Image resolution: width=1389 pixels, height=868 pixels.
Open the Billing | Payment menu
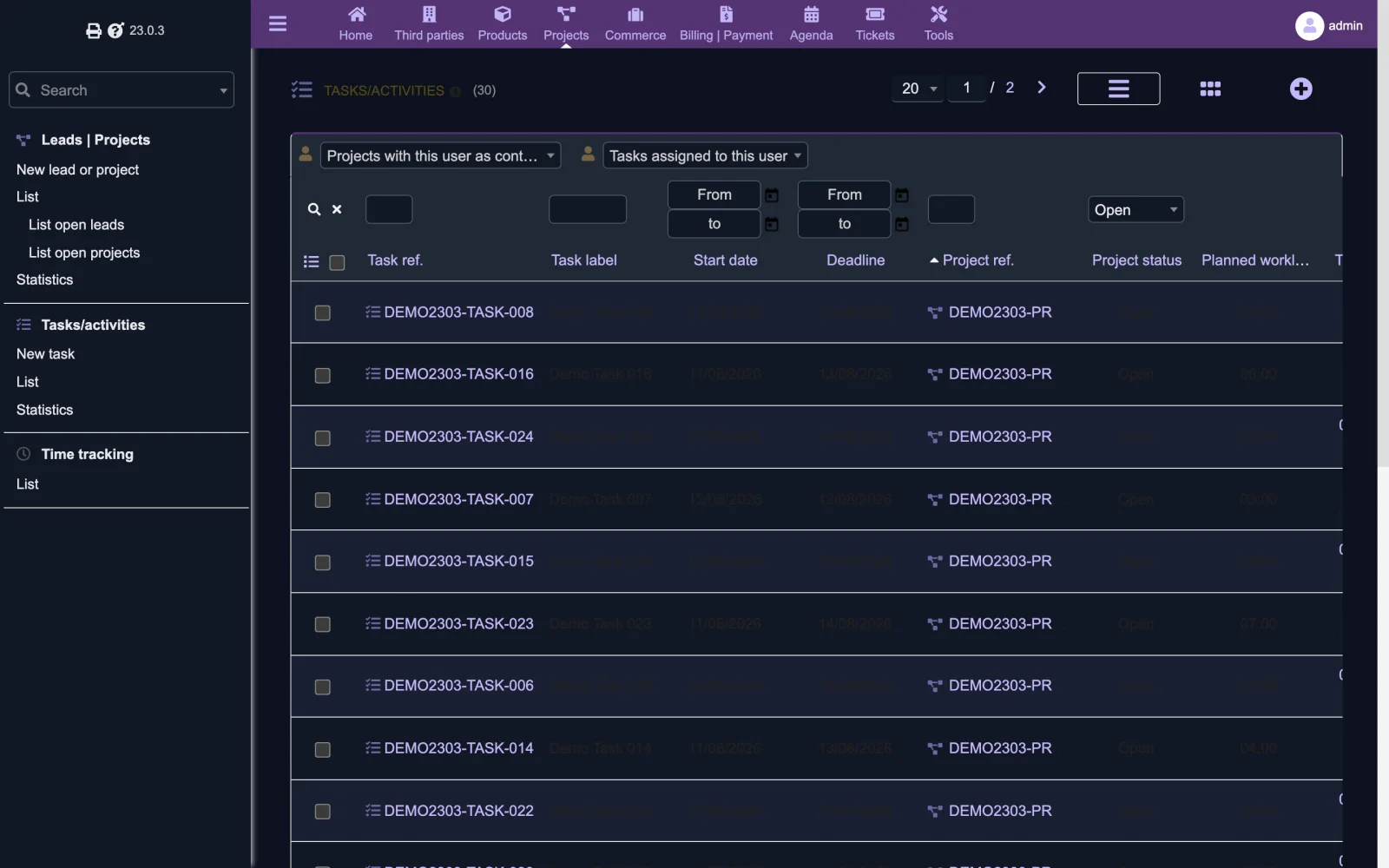[726, 24]
